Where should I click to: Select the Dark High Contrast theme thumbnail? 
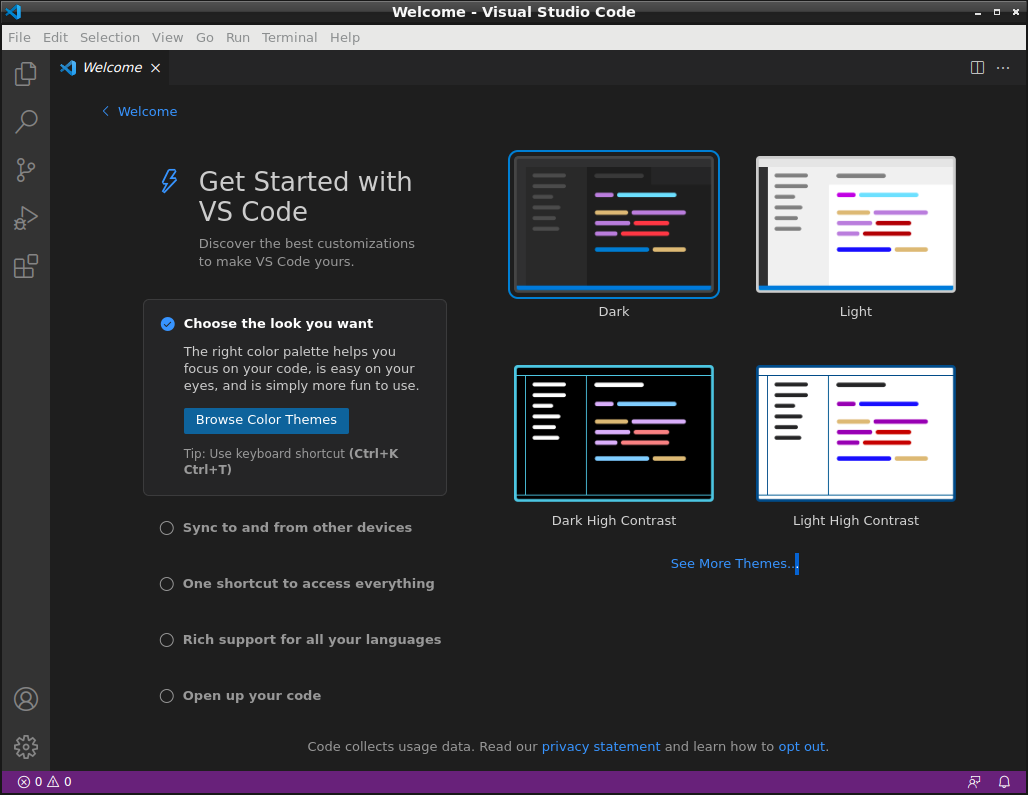[x=613, y=433]
